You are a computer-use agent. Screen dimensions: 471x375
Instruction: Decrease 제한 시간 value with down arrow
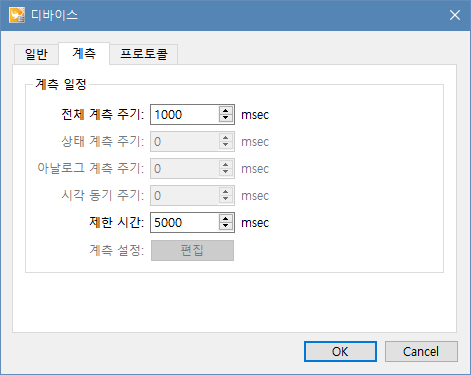(226, 226)
